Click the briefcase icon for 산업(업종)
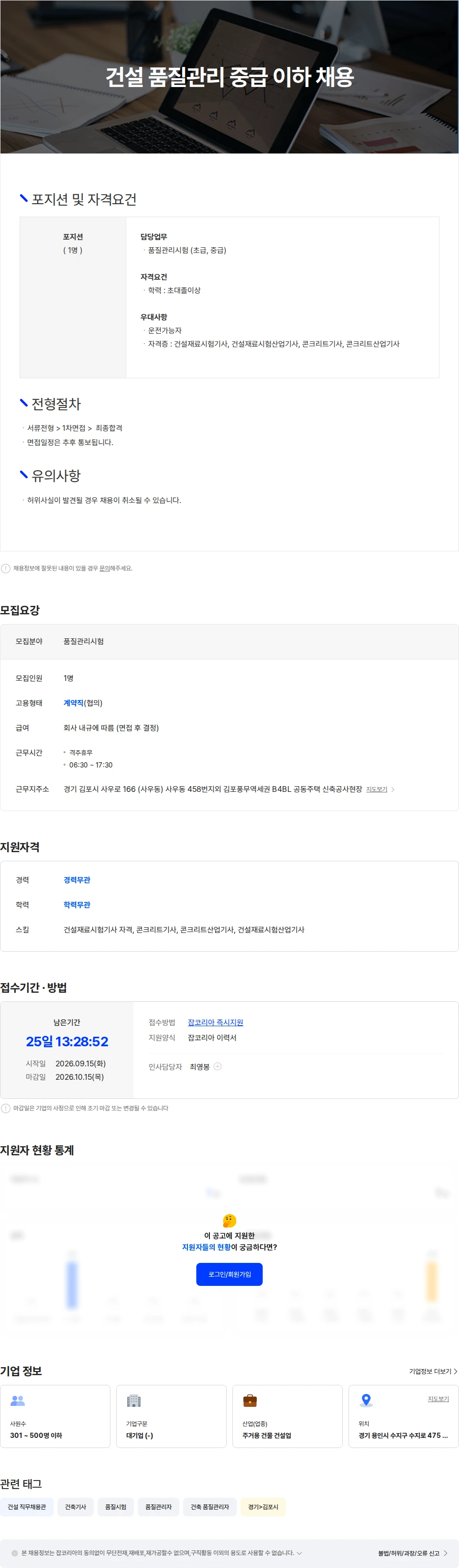The image size is (459, 1568). click(250, 1400)
